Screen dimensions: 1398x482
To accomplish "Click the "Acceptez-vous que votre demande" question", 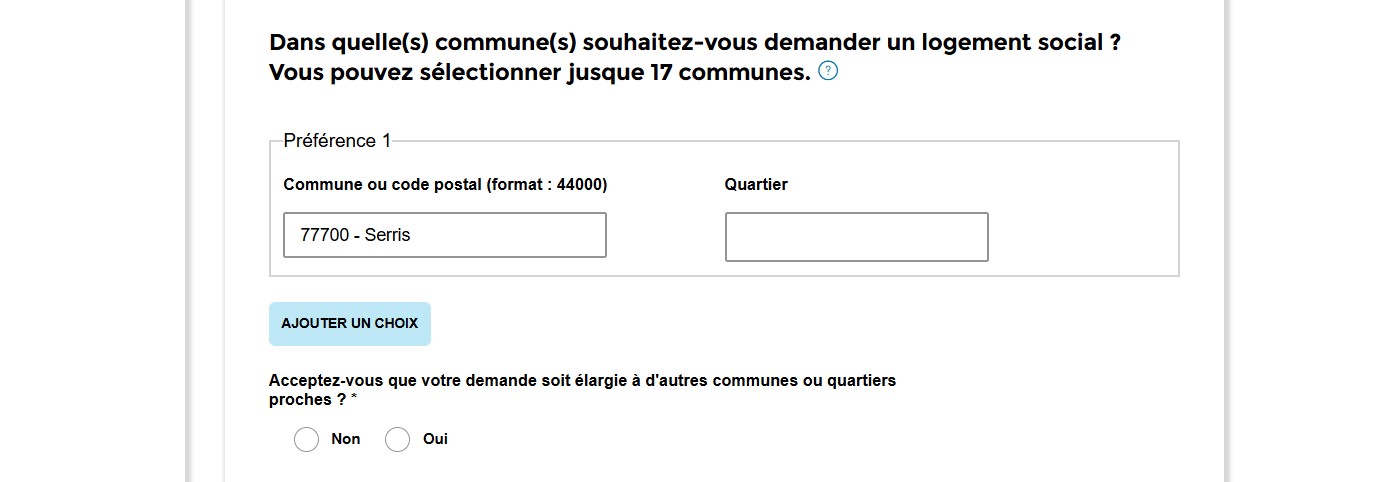I will [x=582, y=390].
